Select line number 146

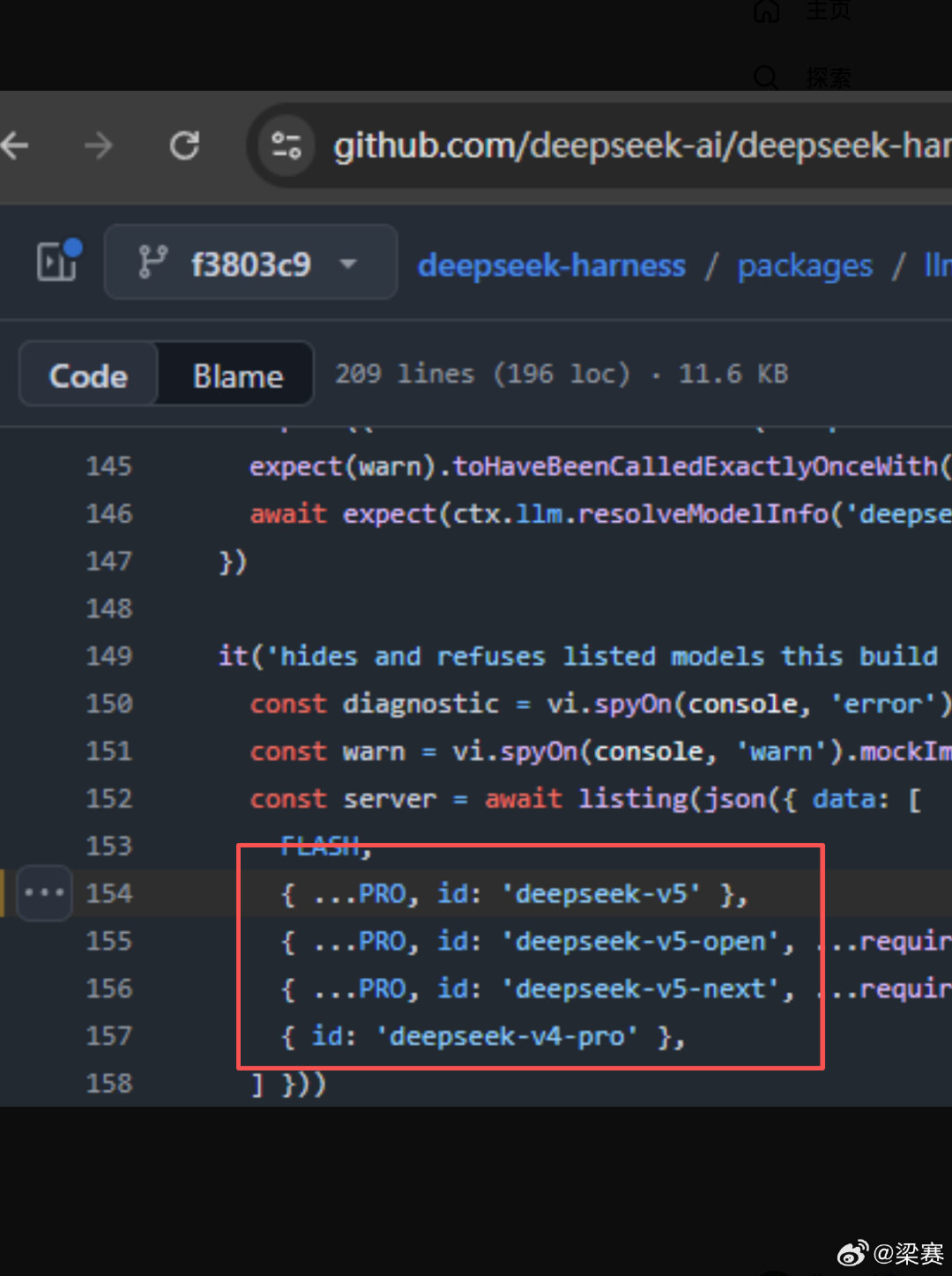[109, 513]
